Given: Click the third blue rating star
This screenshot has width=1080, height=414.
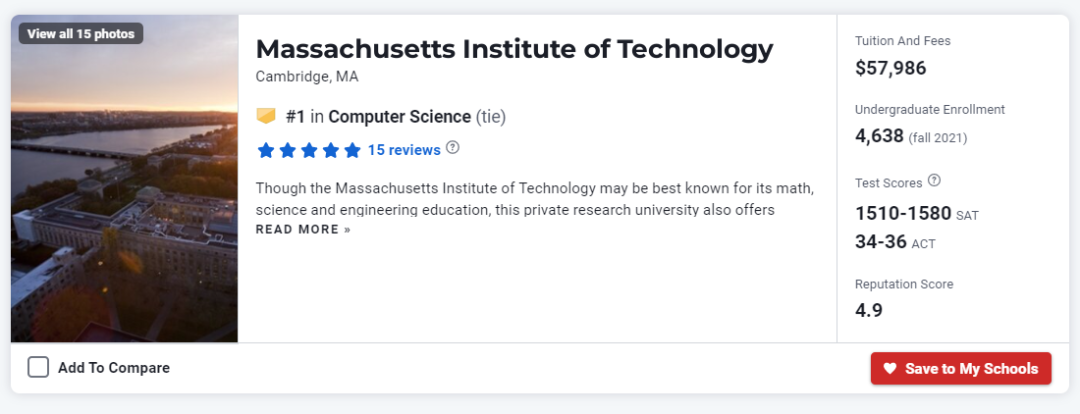Looking at the screenshot, I should [309, 150].
